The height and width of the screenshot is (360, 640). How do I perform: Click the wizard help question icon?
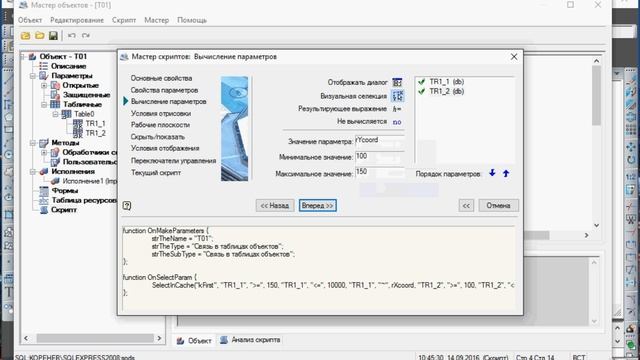127,205
